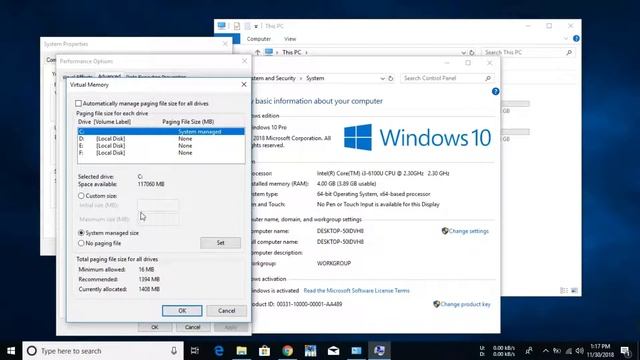Open the Control Panel address history dropdown
Image resolution: width=640 pixels, height=360 pixels.
pos(382,78)
